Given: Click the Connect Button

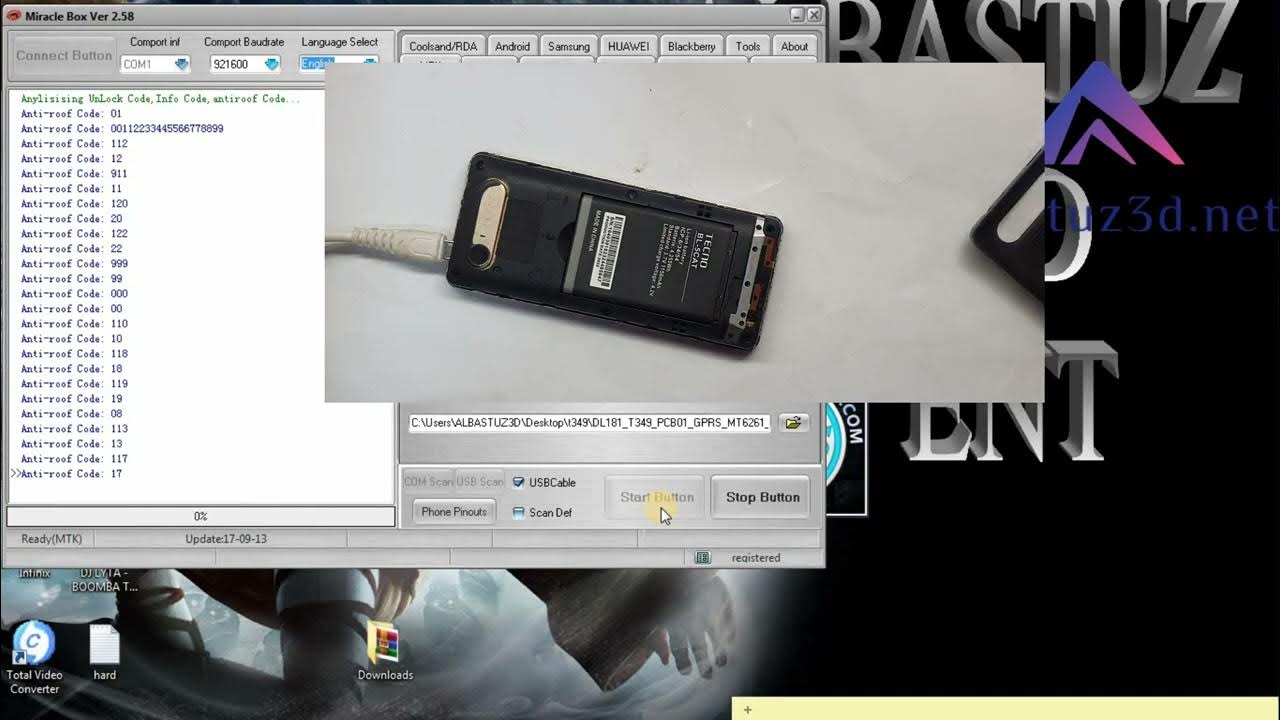Looking at the screenshot, I should coord(64,56).
